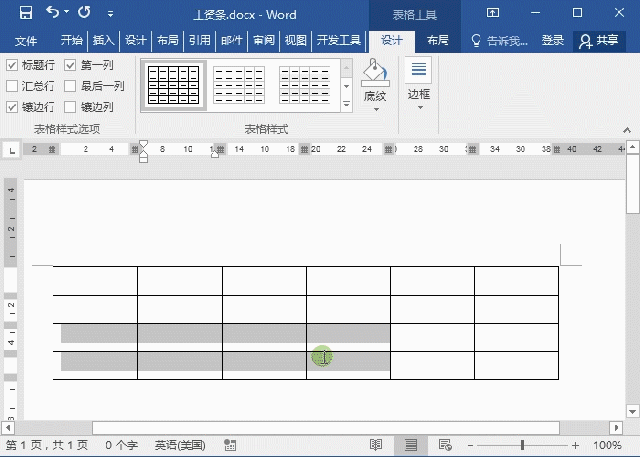Disable the 镶边行 checkbox
640x457 pixels.
click(12, 107)
